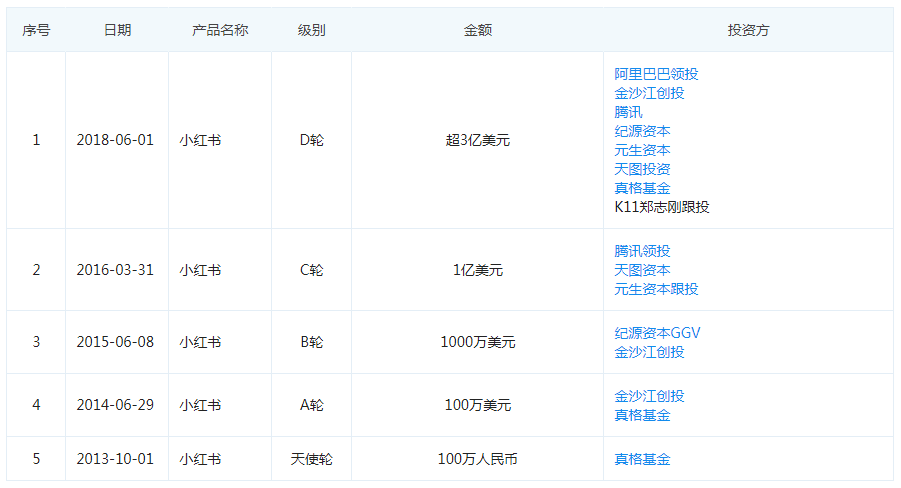Click serial number 3 in the B轮 row
The height and width of the screenshot is (488, 901).
(36, 342)
